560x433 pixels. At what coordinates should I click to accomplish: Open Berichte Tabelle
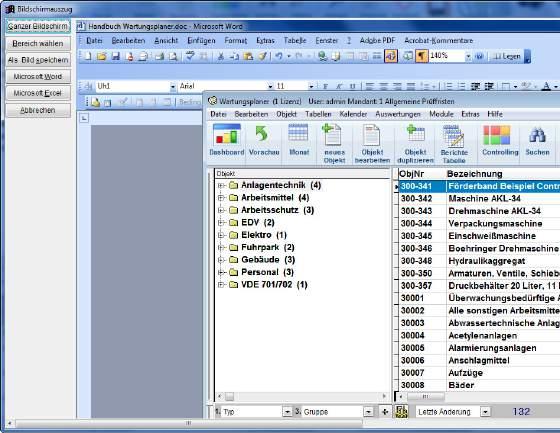tap(454, 144)
